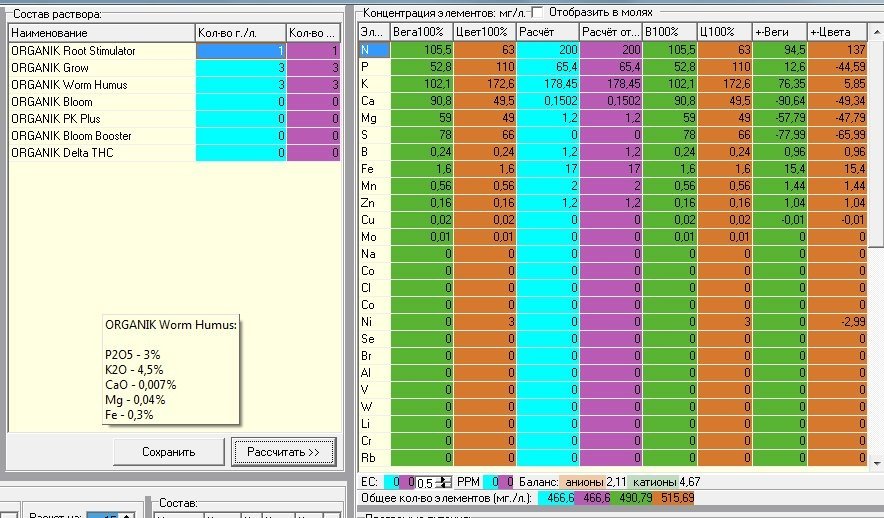
Task: Enable the 'Отобразить в молях' checkbox
Action: (537, 12)
